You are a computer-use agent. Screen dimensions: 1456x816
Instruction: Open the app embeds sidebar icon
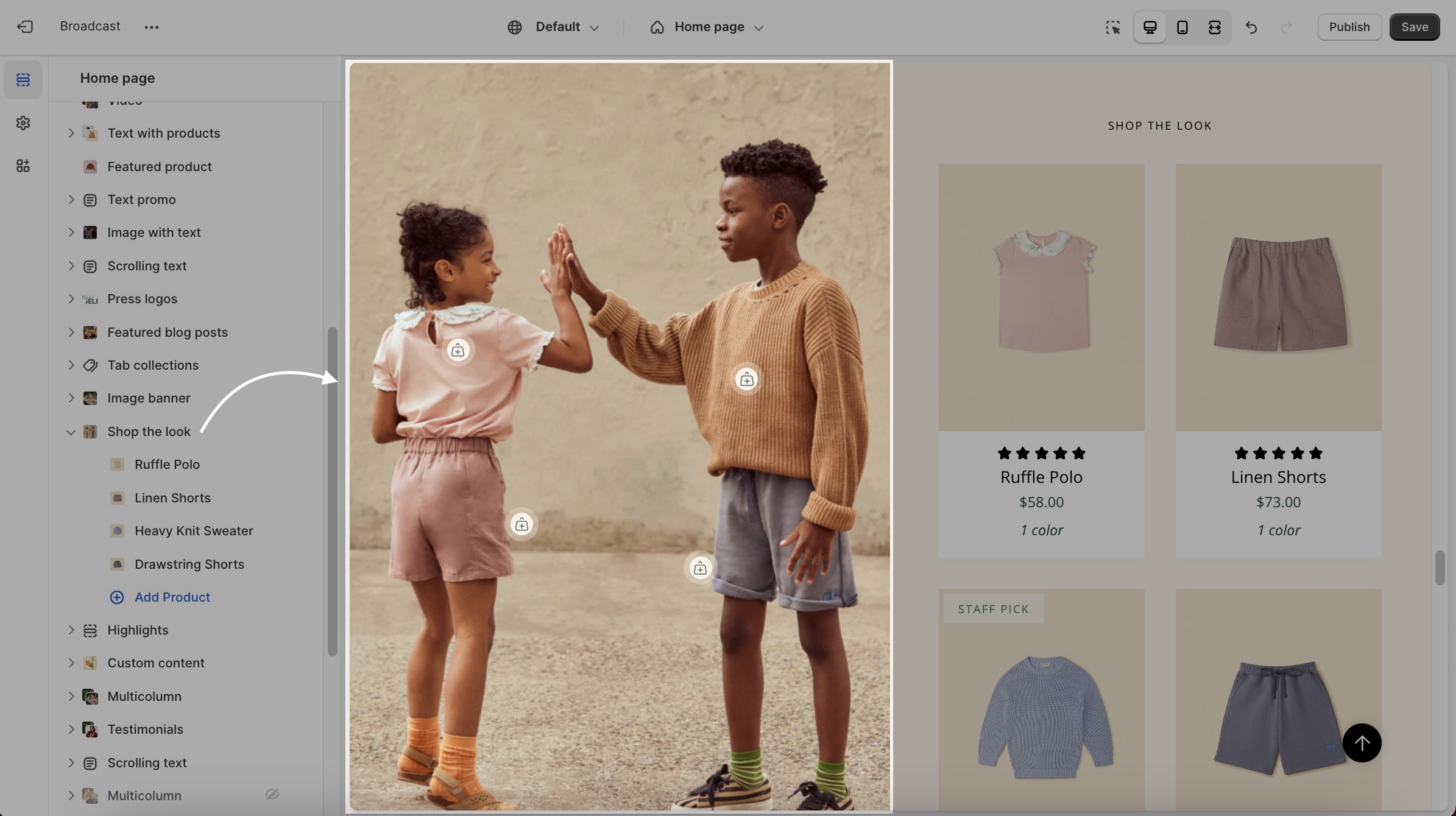(x=23, y=166)
